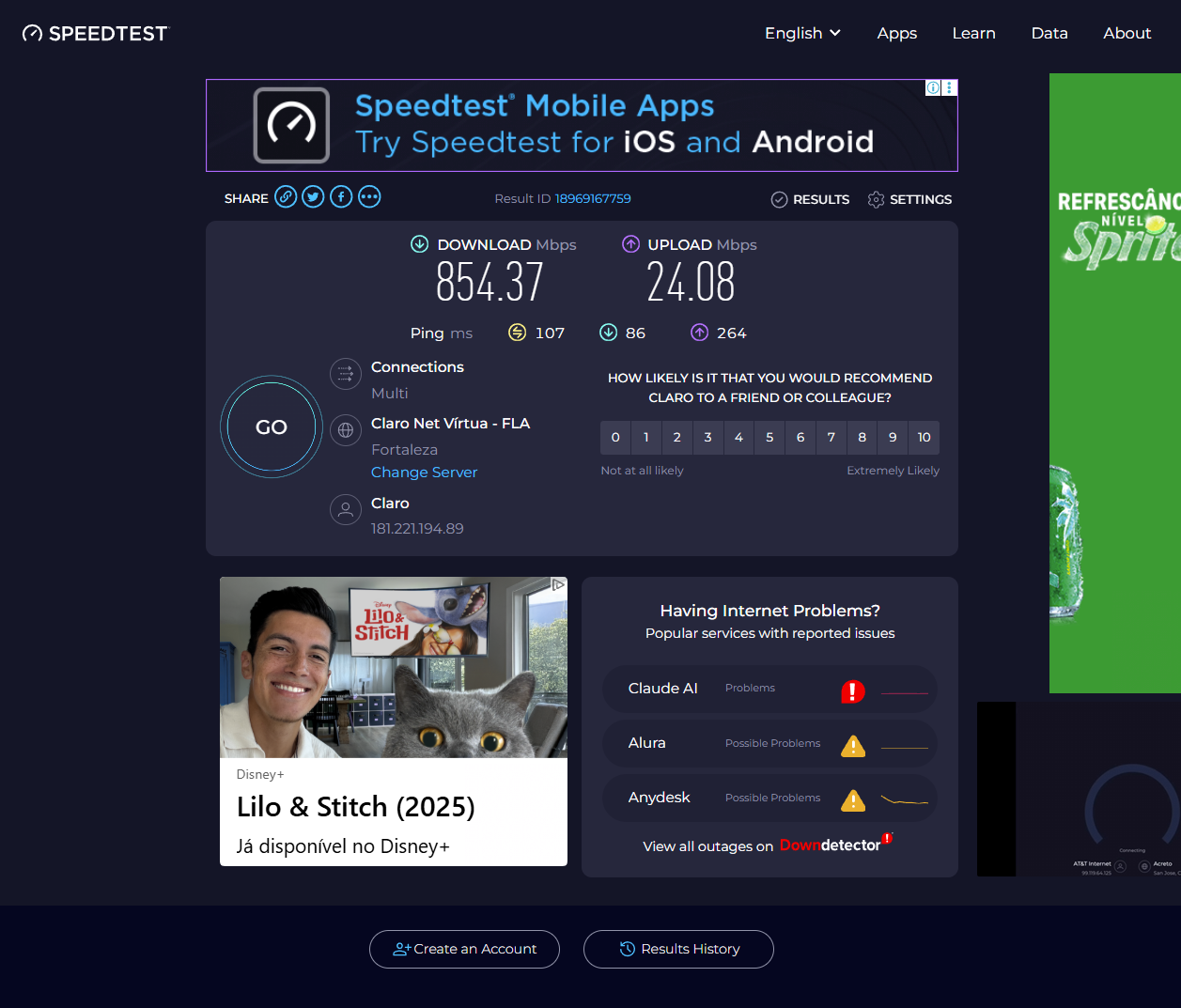Click the Claro ISP avatar icon
This screenshot has height=1008, width=1181.
[x=345, y=509]
